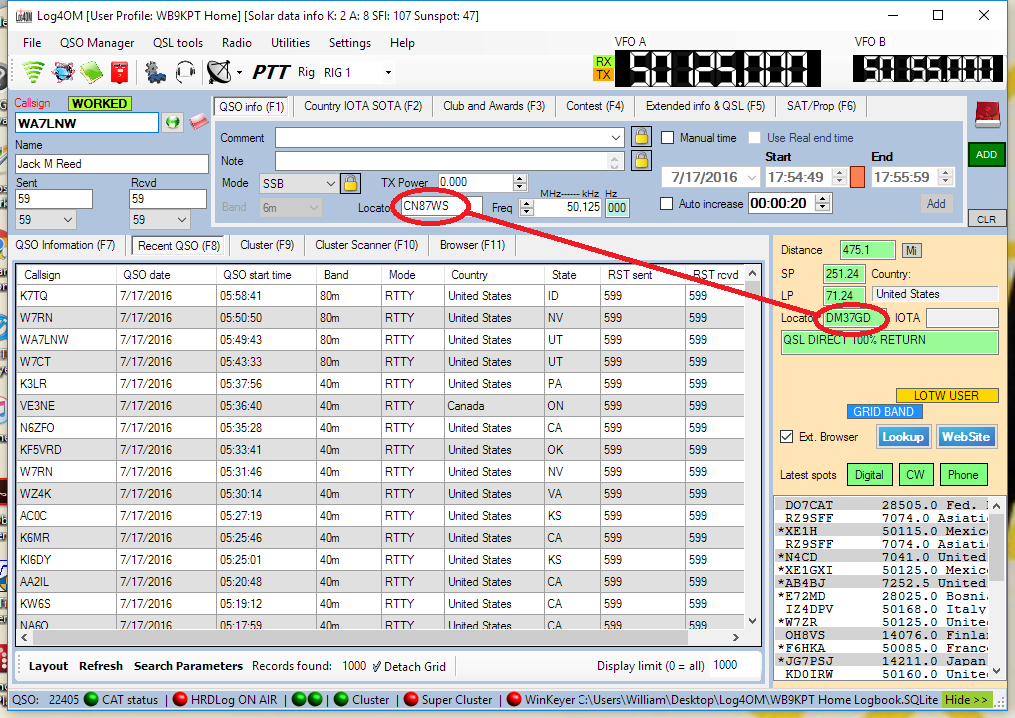The height and width of the screenshot is (718, 1015).
Task: Select the DO7CAT spot in Latest spots
Action: click(x=883, y=505)
